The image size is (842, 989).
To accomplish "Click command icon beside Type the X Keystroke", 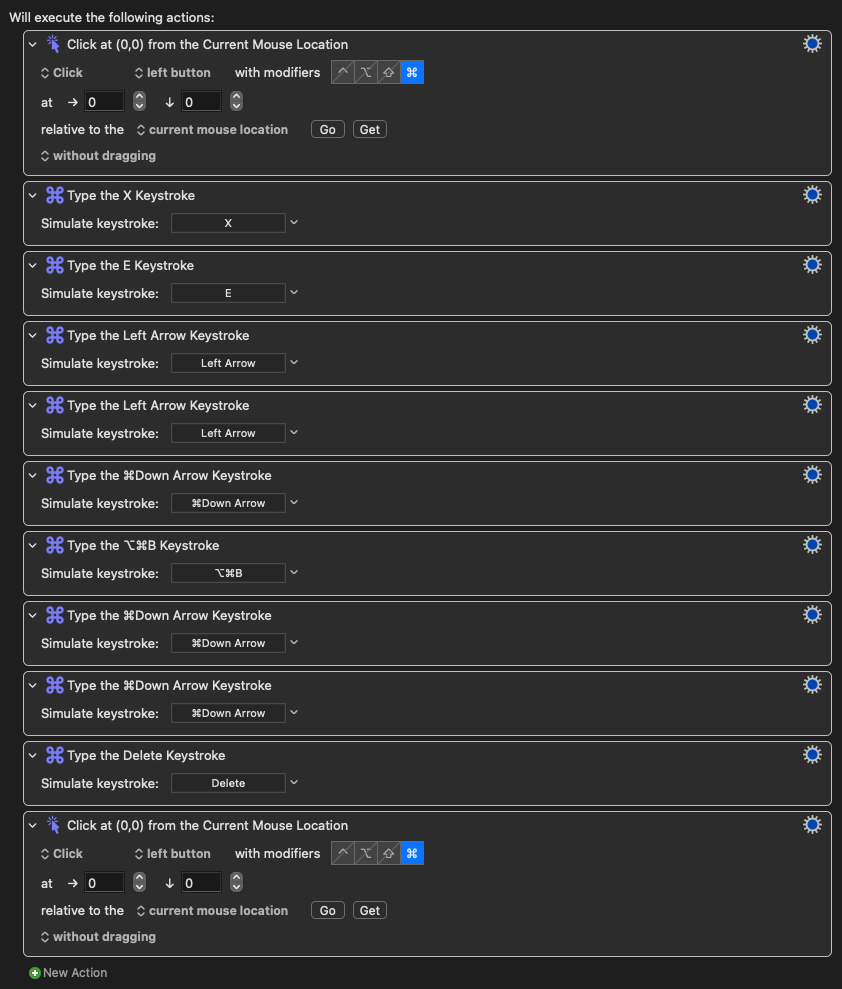I will pyautogui.click(x=55, y=196).
